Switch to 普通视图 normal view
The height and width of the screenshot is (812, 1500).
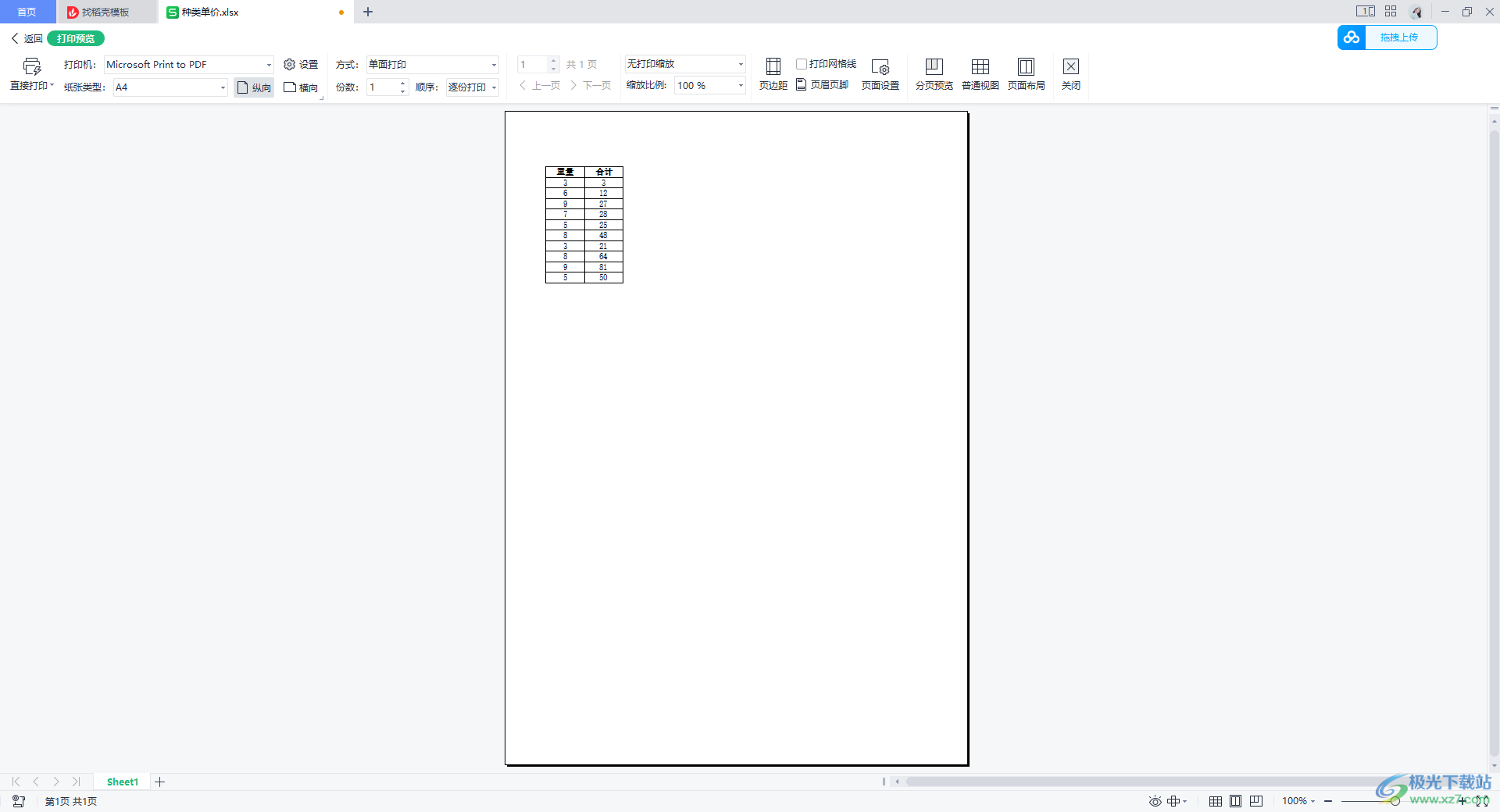pyautogui.click(x=980, y=75)
